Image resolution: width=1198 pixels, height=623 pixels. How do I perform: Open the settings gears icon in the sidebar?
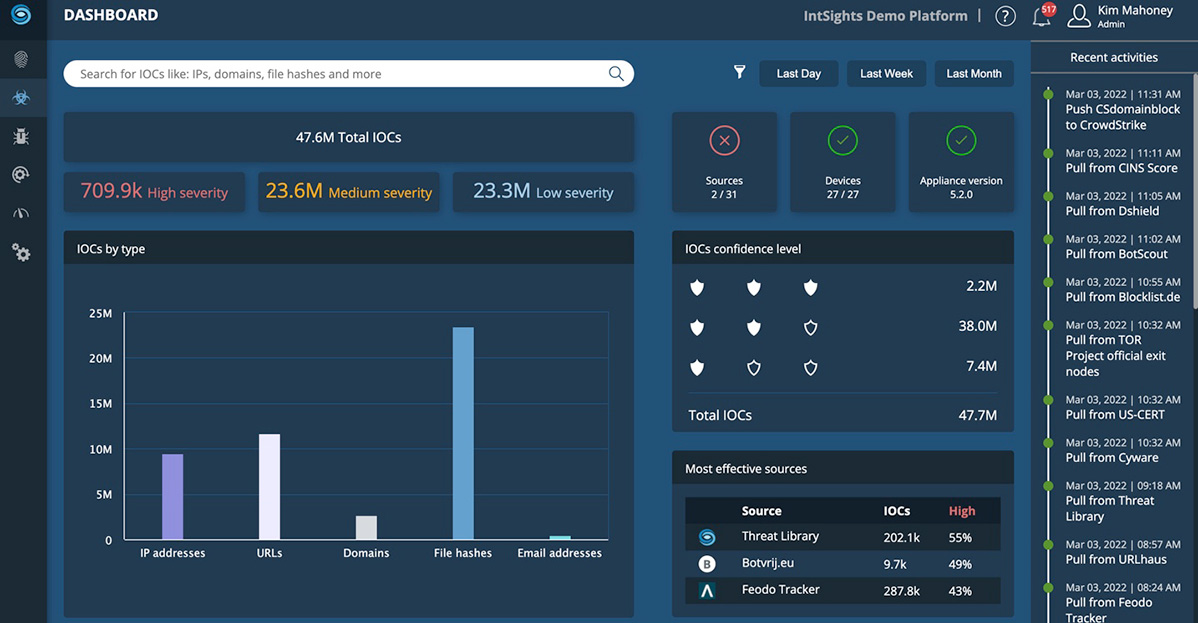[x=21, y=252]
